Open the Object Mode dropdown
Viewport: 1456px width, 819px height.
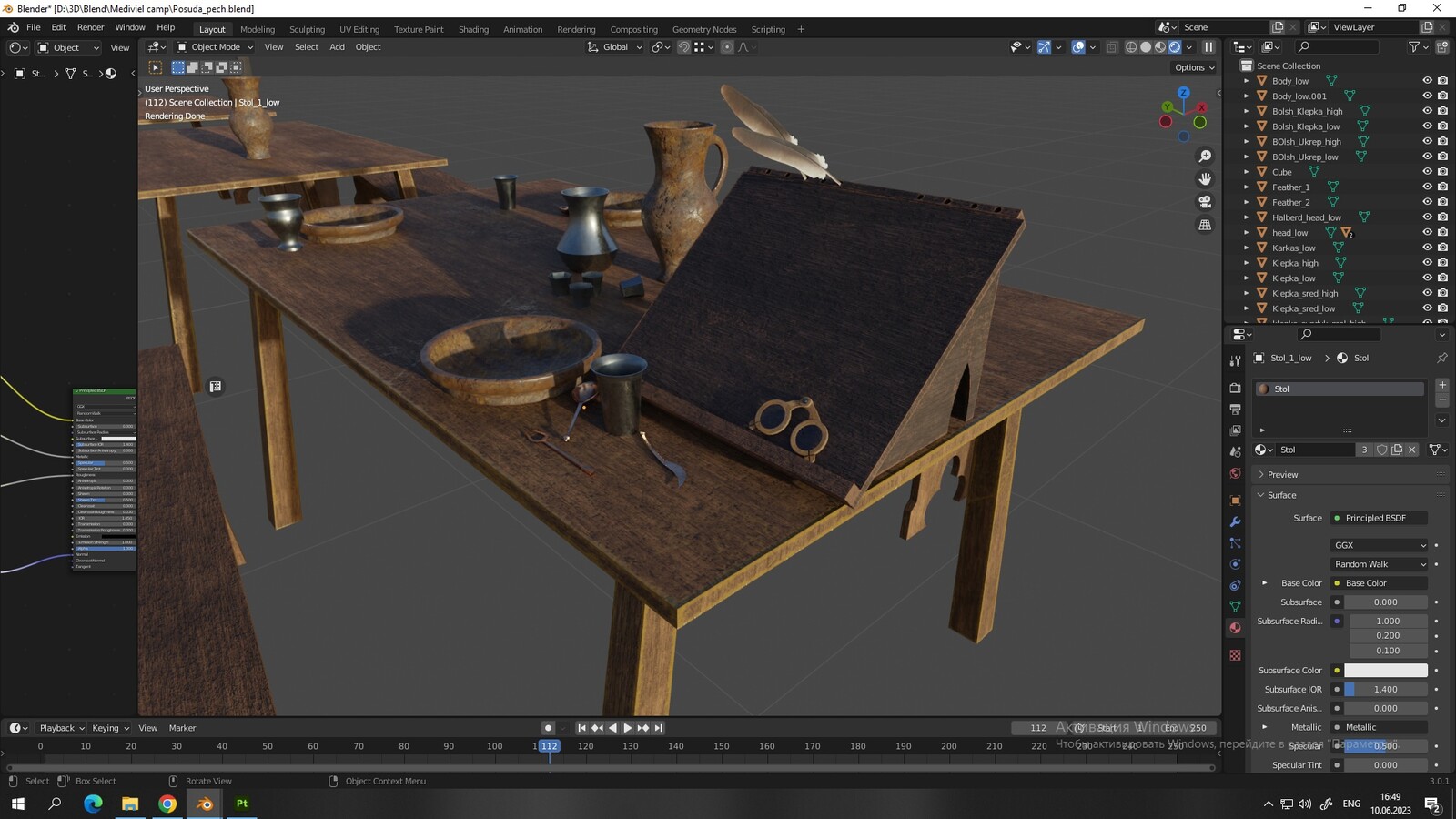coord(214,47)
